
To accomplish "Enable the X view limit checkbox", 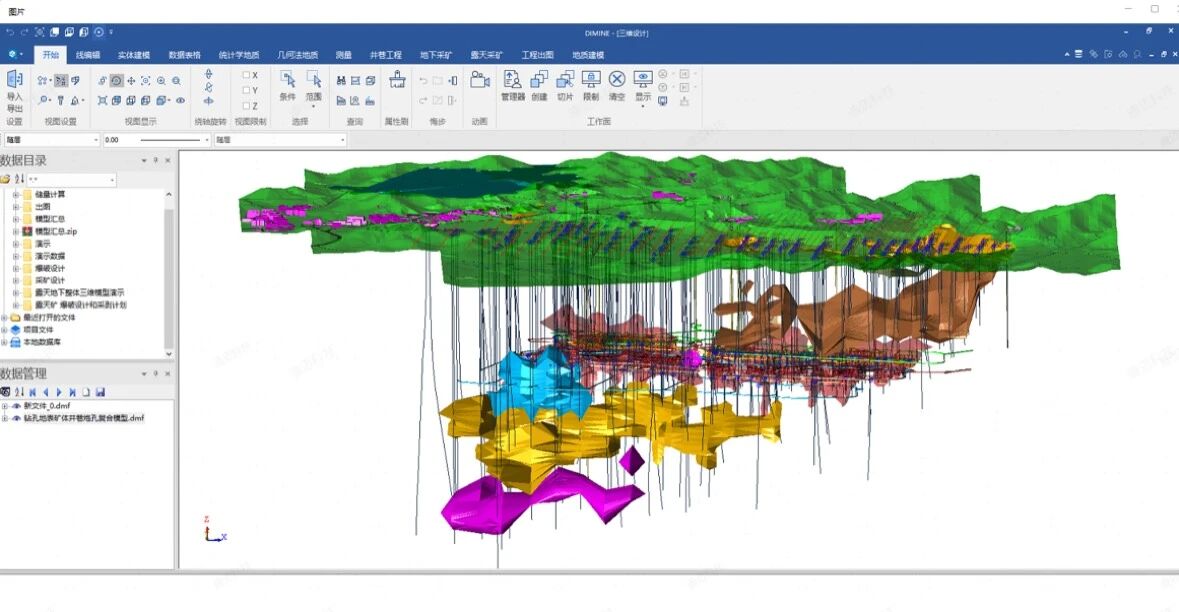I will pos(246,75).
